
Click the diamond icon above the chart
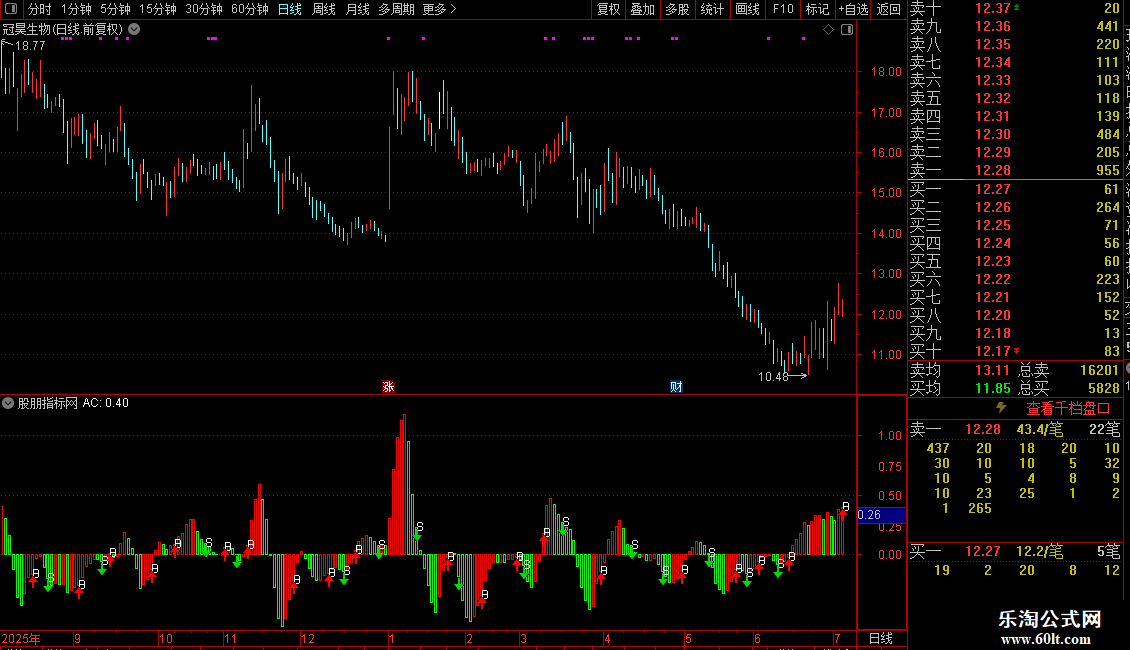[828, 30]
